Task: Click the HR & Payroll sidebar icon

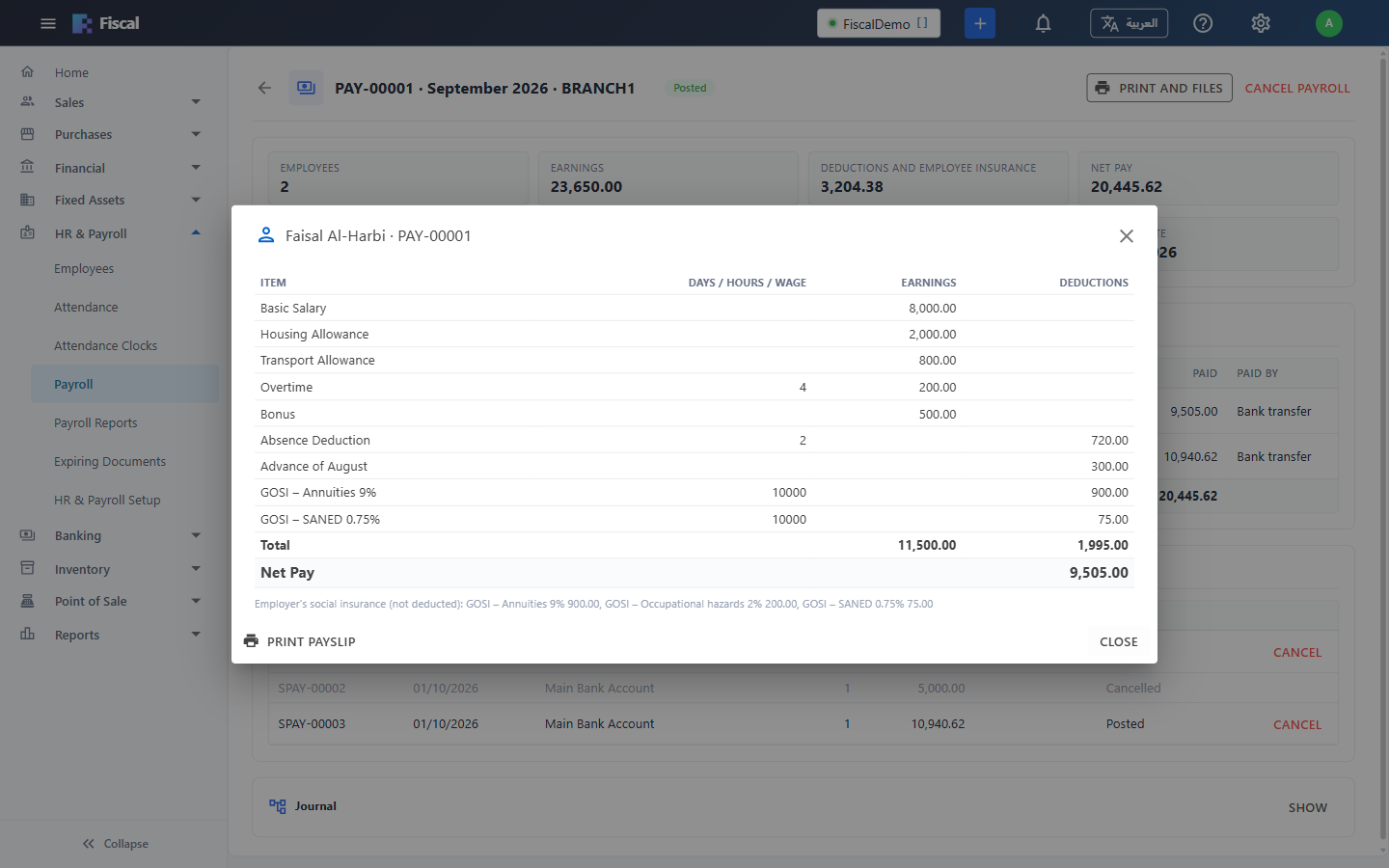Action: coord(27,232)
